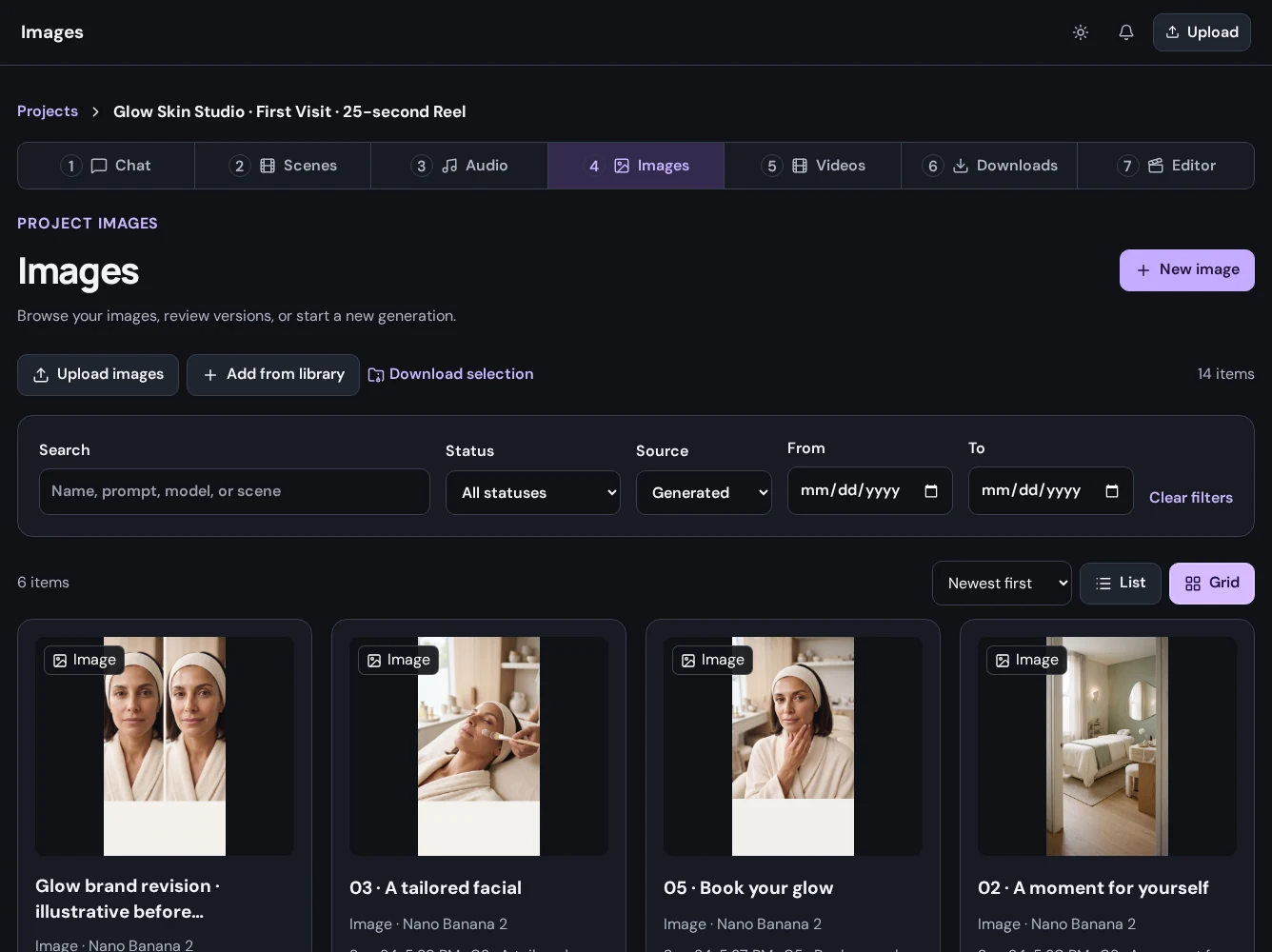Click the title 03 · A tailored facial

[435, 888]
